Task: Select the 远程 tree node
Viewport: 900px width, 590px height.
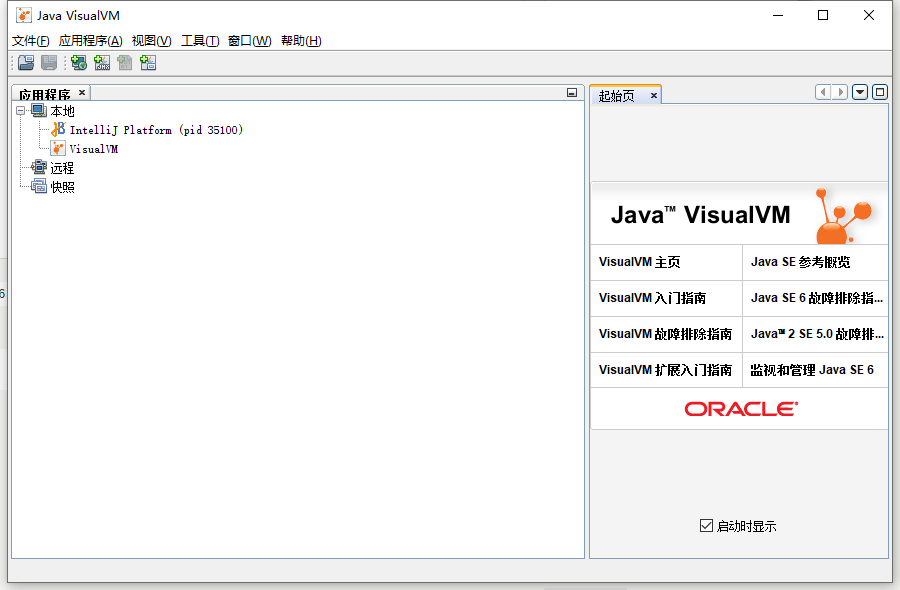Action: (x=62, y=168)
